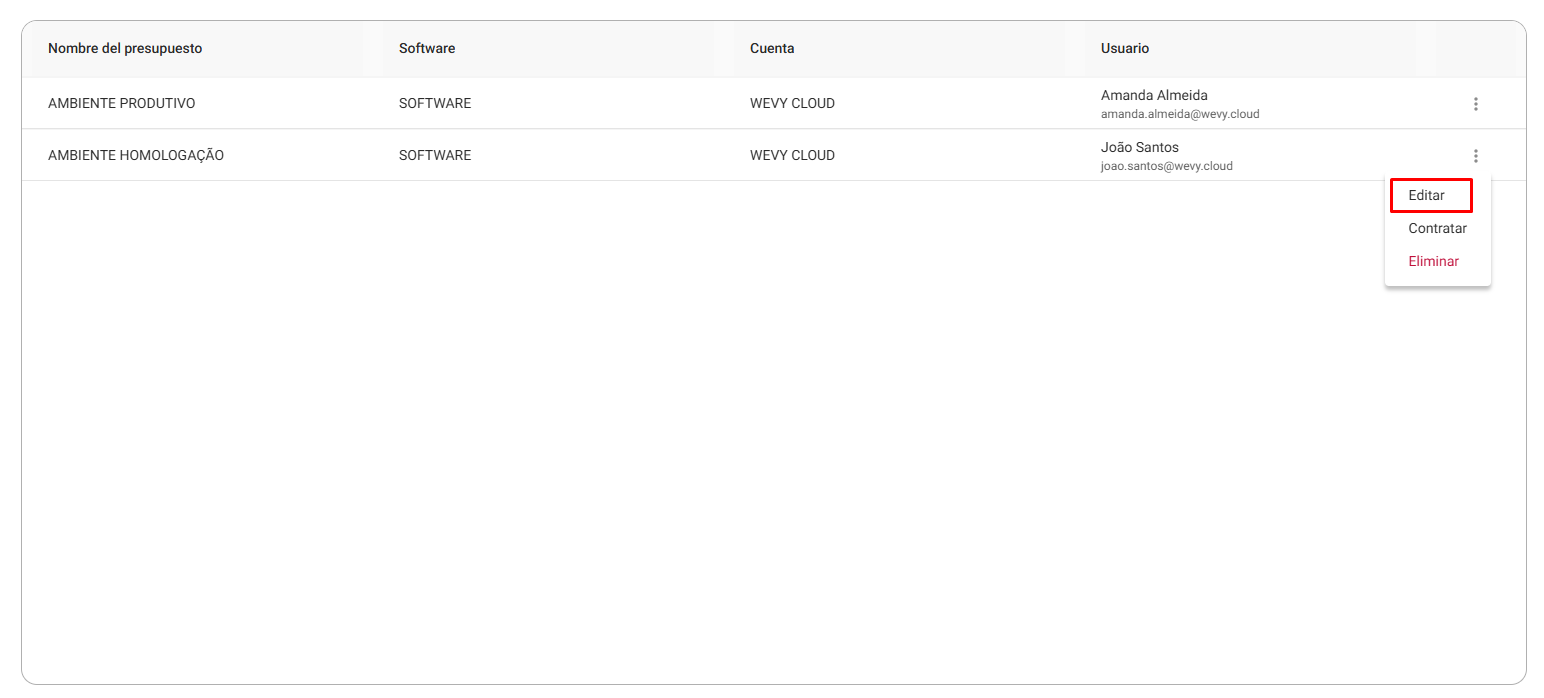Click the user name João Santos

tap(1140, 147)
